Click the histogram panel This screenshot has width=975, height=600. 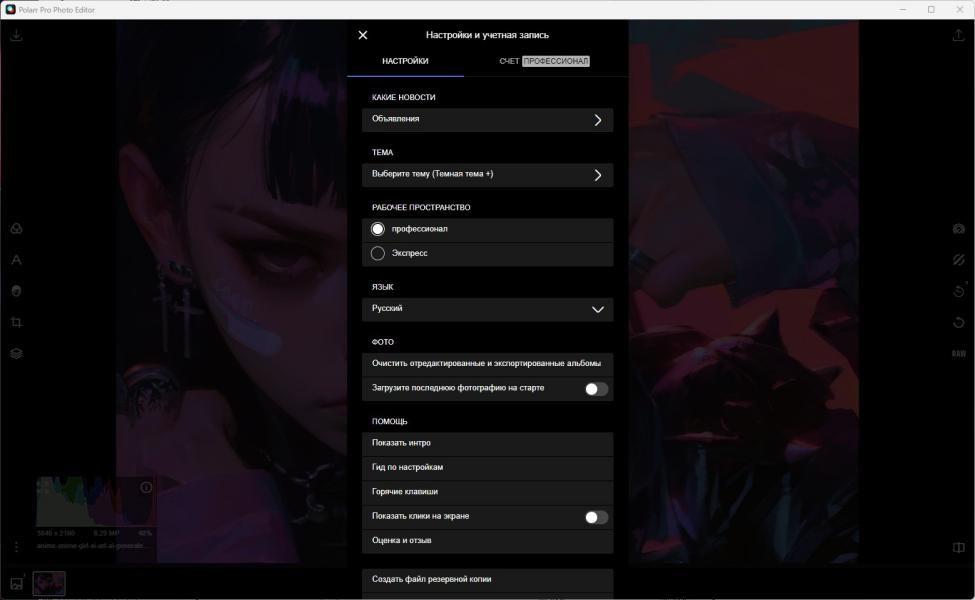pos(94,502)
